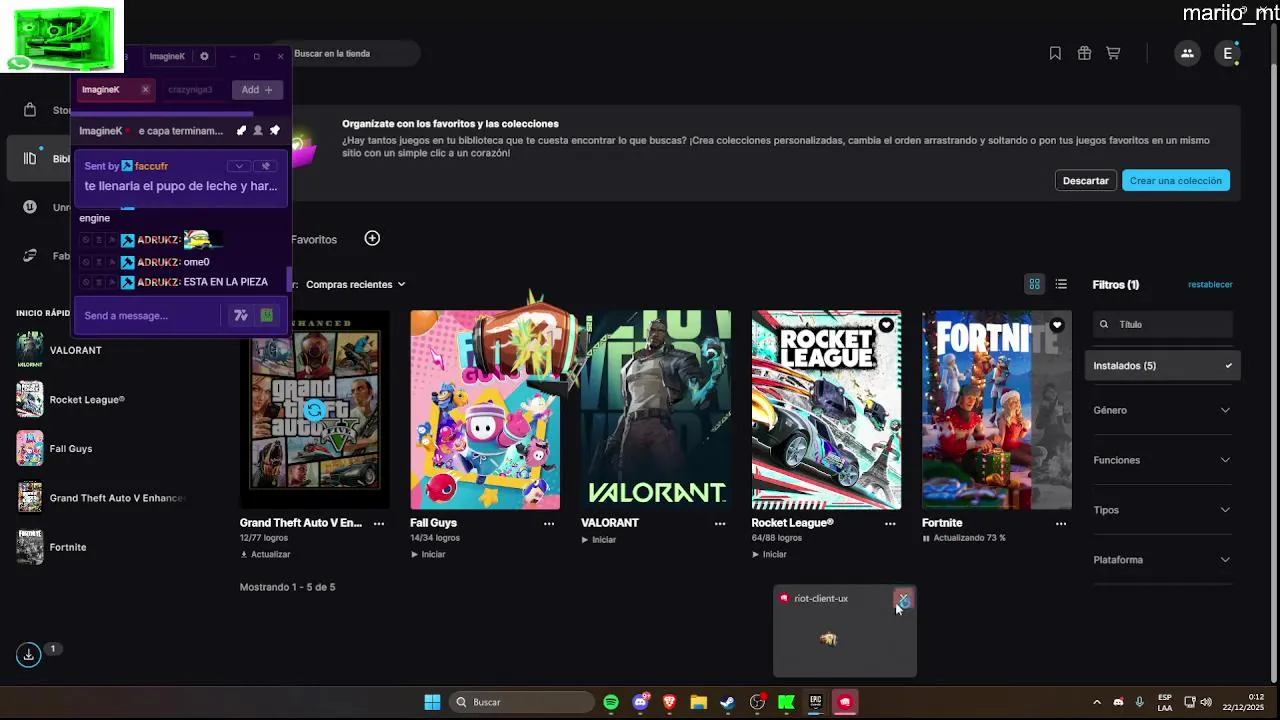Image resolution: width=1280 pixels, height=720 pixels.
Task: Open Epic Games Launcher taskbar icon
Action: click(815, 702)
